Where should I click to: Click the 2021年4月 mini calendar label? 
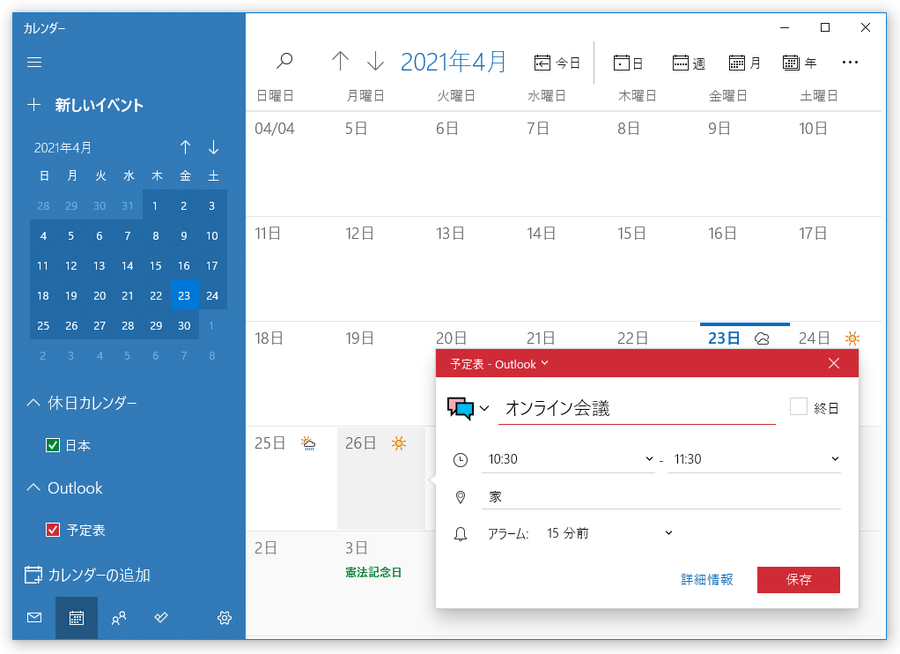pos(63,148)
